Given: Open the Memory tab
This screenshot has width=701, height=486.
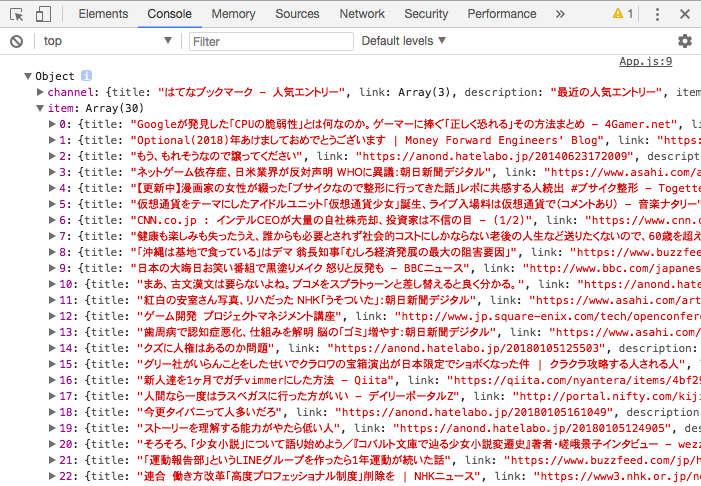Looking at the screenshot, I should coord(233,14).
